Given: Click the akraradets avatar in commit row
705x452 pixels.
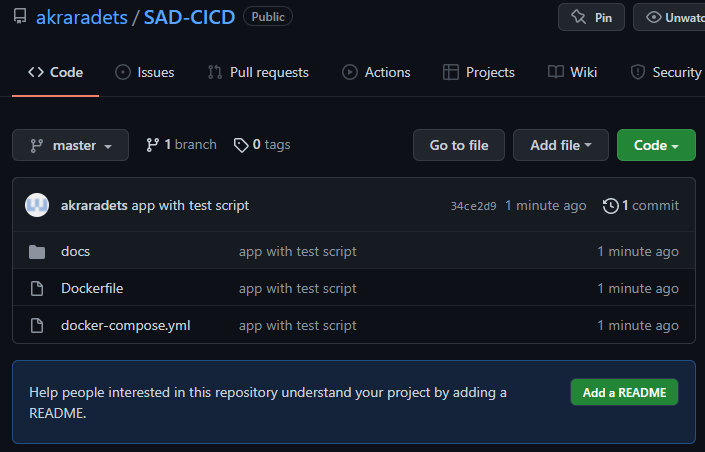Looking at the screenshot, I should pos(37,205).
